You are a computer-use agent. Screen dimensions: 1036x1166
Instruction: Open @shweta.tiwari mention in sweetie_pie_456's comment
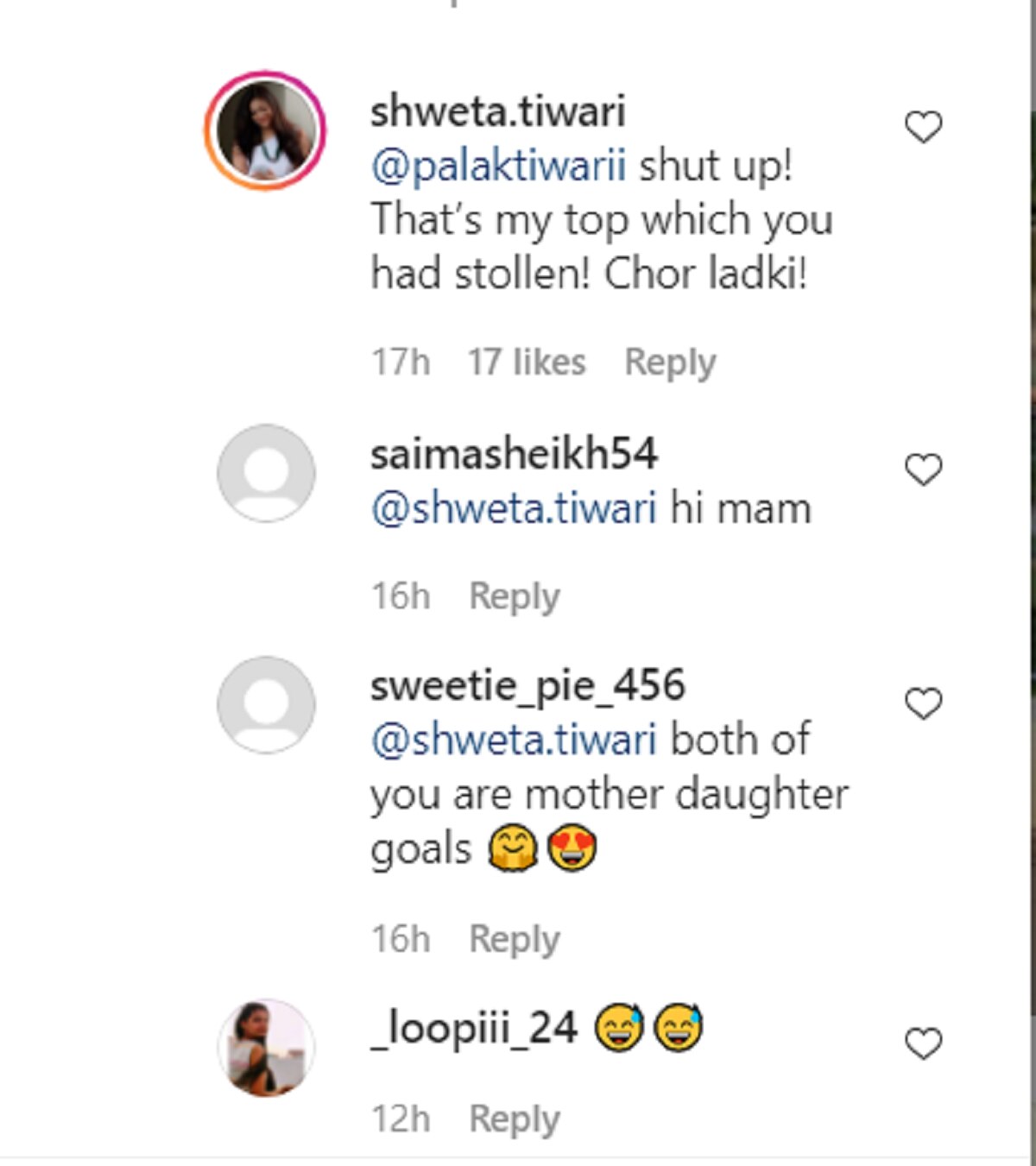514,741
